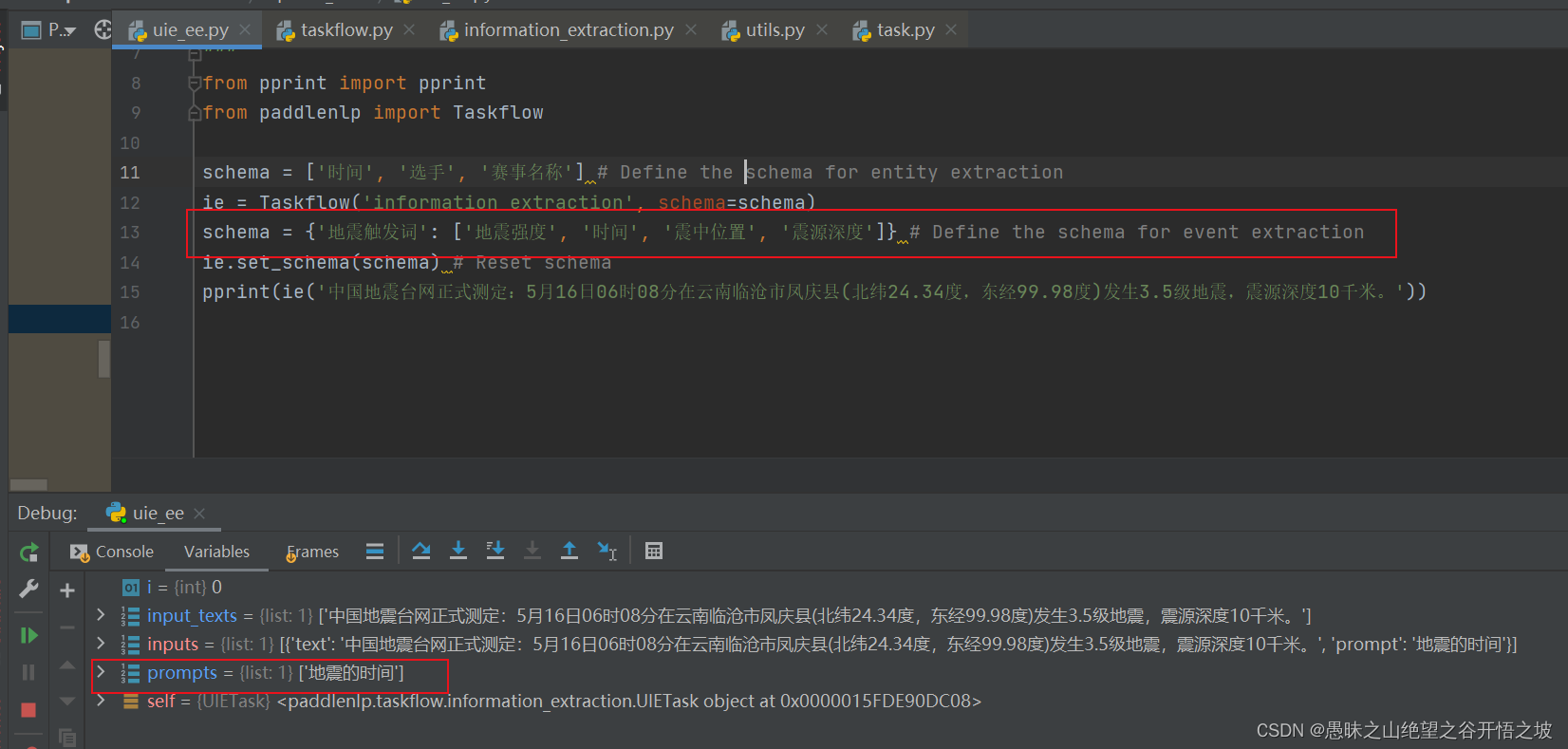Viewport: 1568px width, 749px height.
Task: Expand the inputs list variable
Action: (x=101, y=644)
